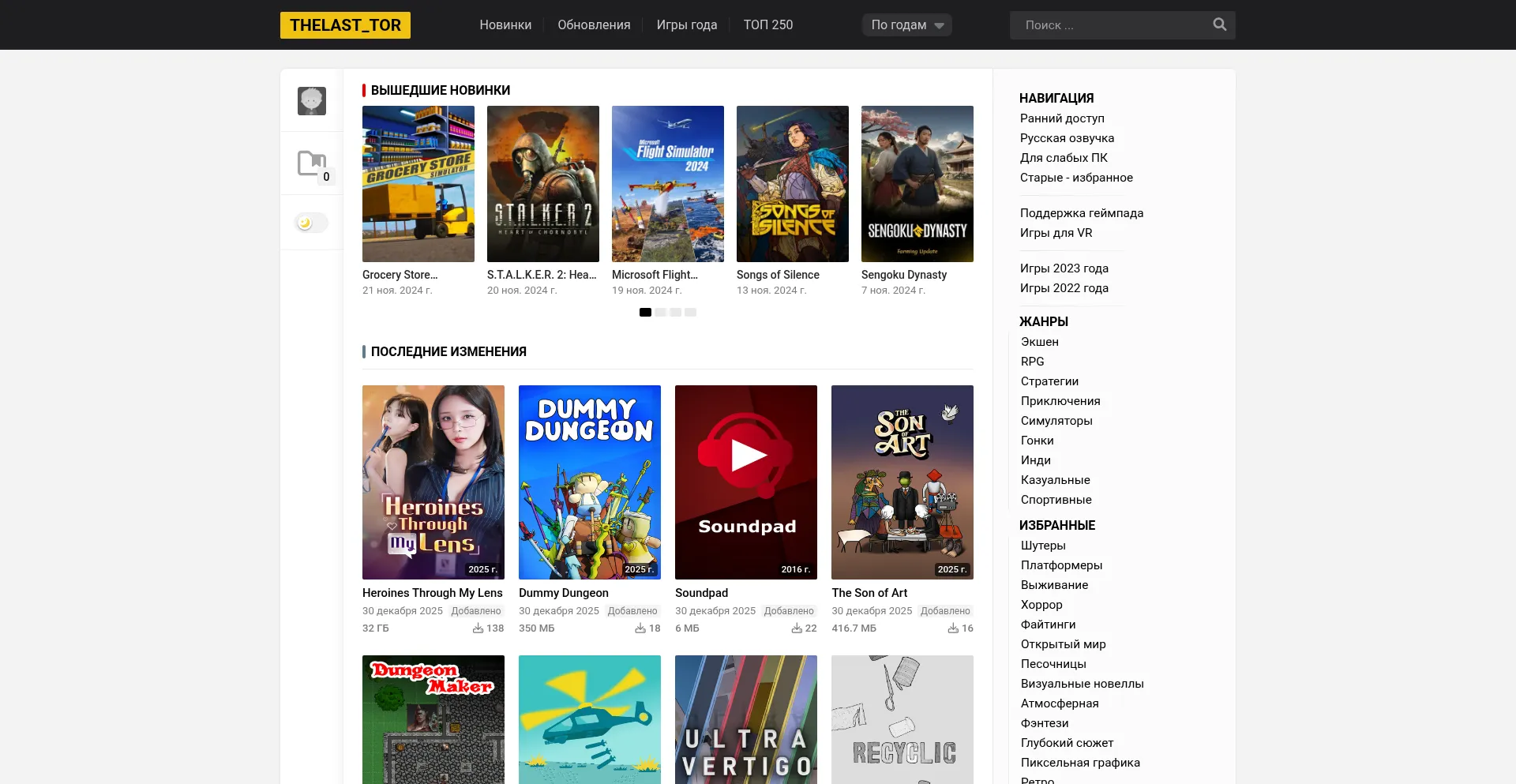Open the helicopter game poster
Viewport: 1516px width, 784px height.
pos(590,719)
